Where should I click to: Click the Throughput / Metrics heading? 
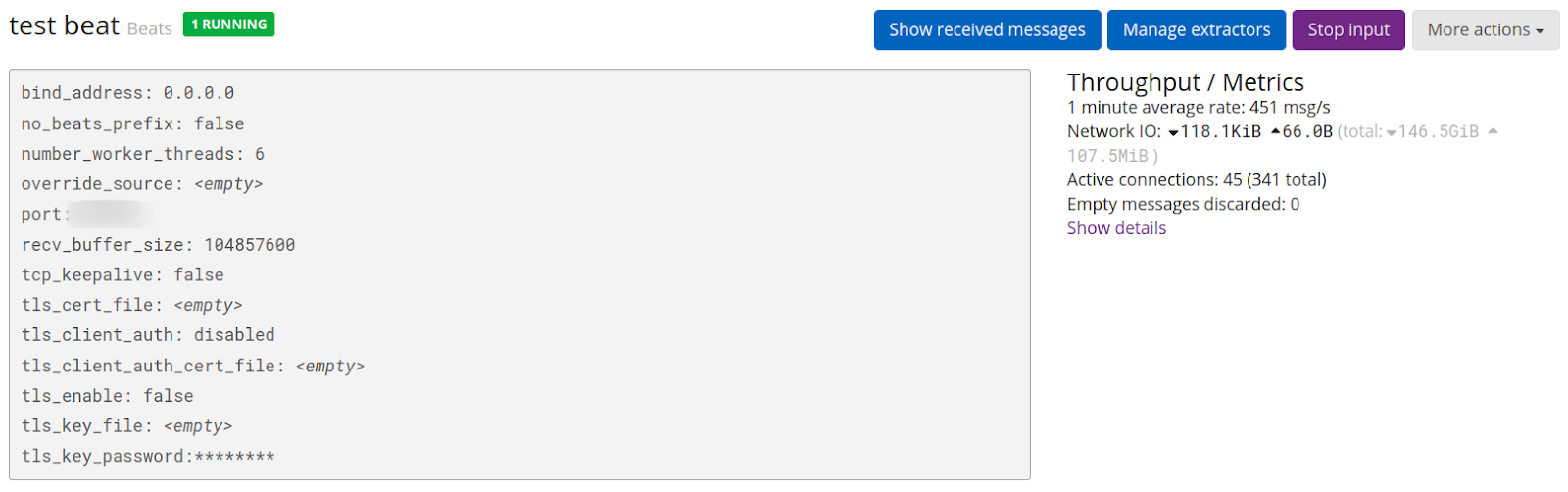[x=1186, y=82]
